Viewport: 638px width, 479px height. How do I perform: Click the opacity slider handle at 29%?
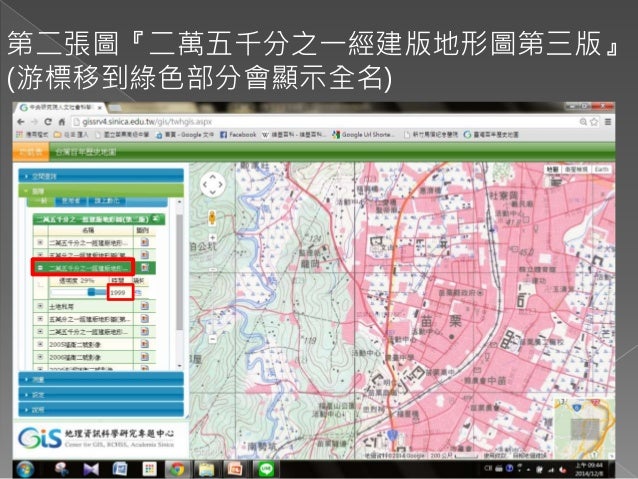point(92,292)
